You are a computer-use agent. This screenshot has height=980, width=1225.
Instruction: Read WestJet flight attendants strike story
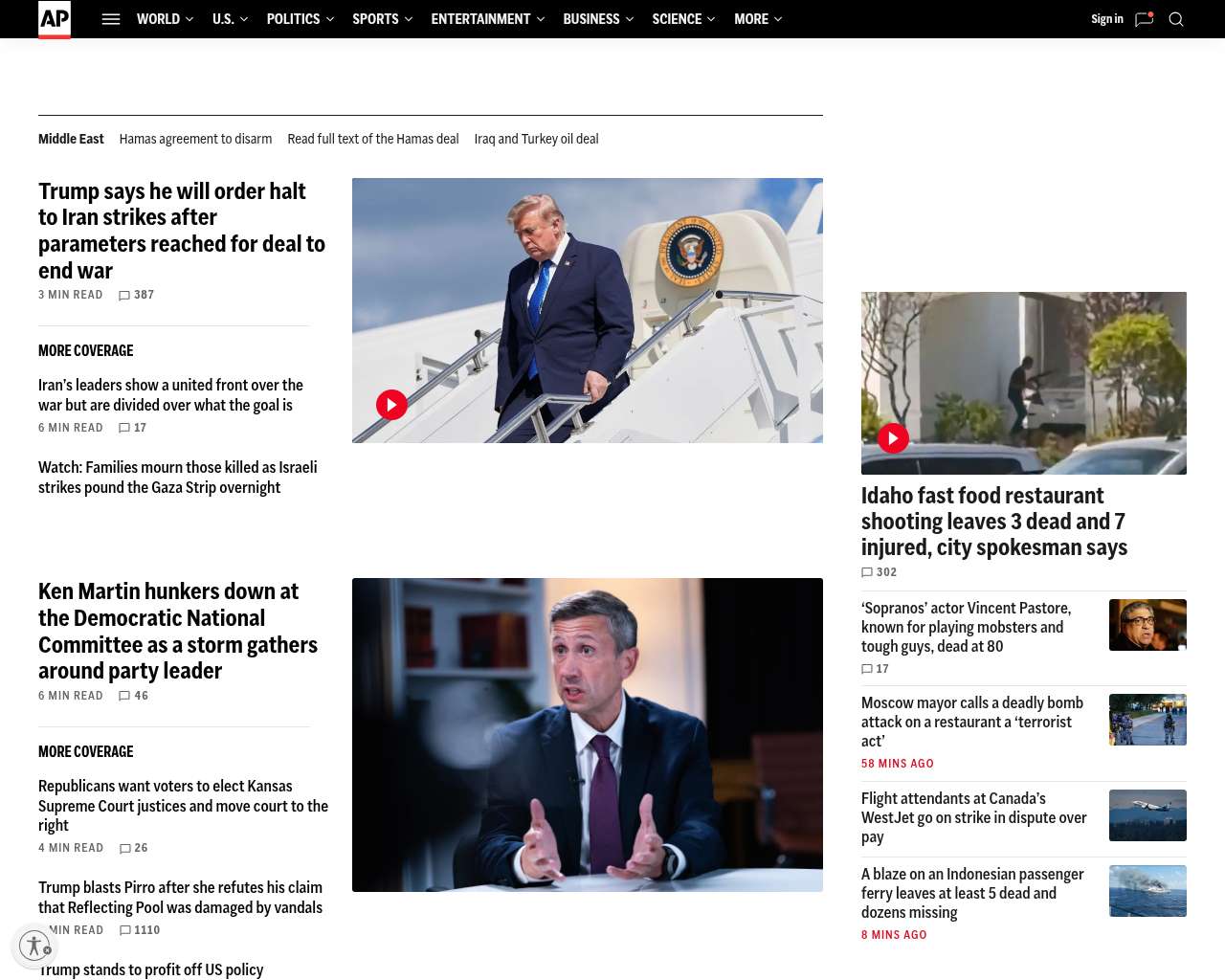tap(973, 817)
